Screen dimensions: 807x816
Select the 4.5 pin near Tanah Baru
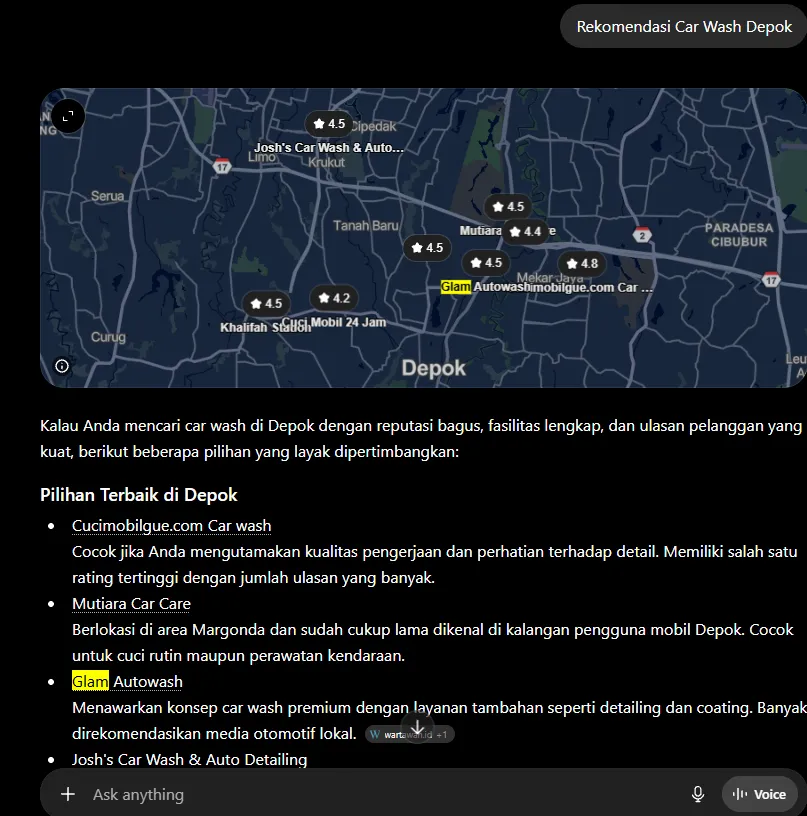427,248
